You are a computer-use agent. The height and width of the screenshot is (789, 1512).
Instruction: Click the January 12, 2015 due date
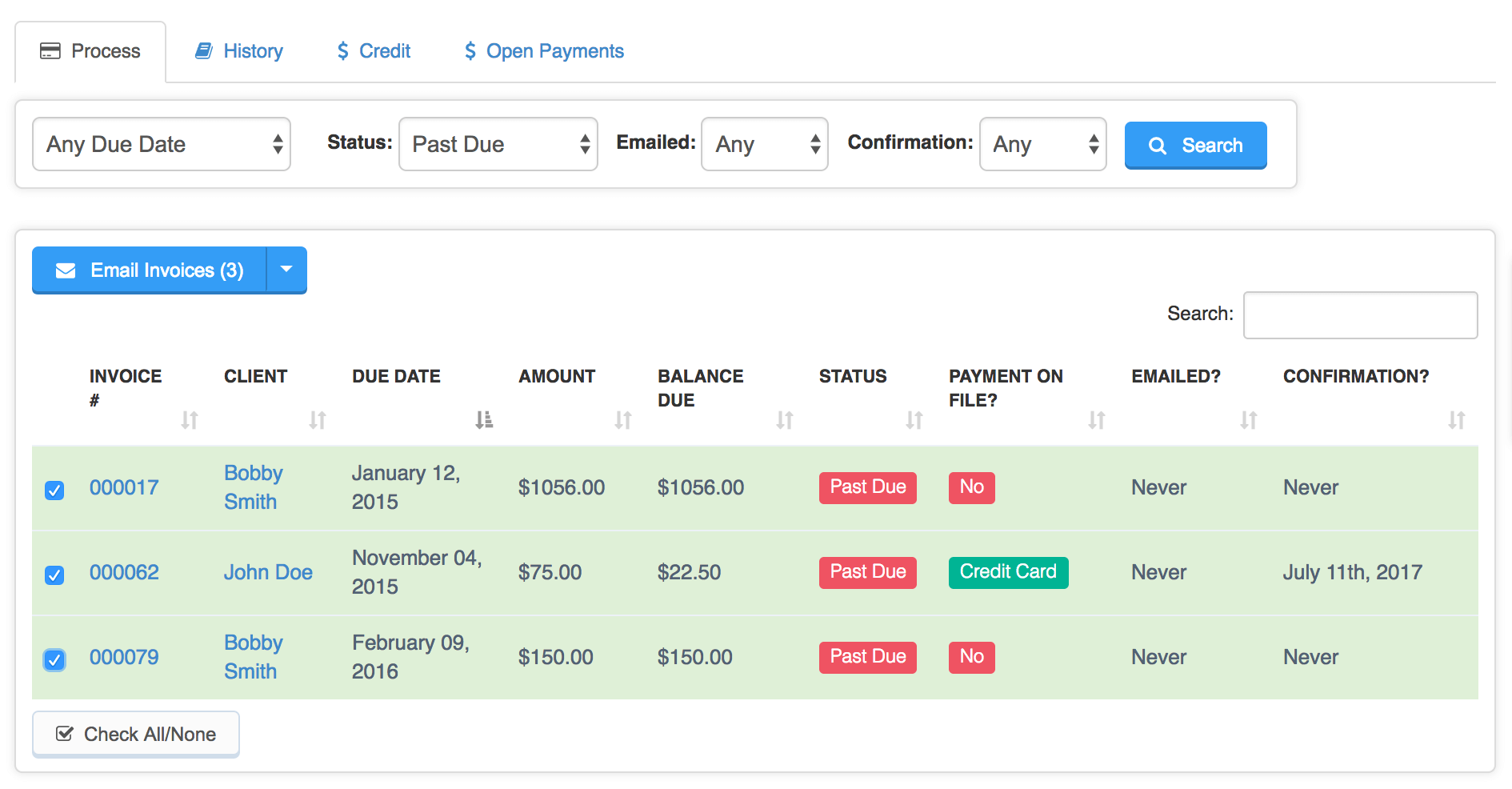point(406,487)
